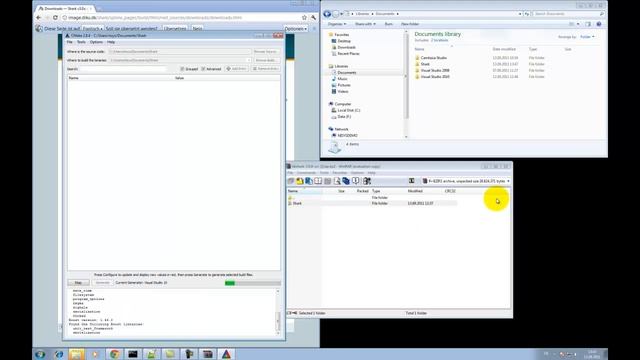This screenshot has height=360, width=640.
Task: Click the Browse Build button
Action: (266, 60)
